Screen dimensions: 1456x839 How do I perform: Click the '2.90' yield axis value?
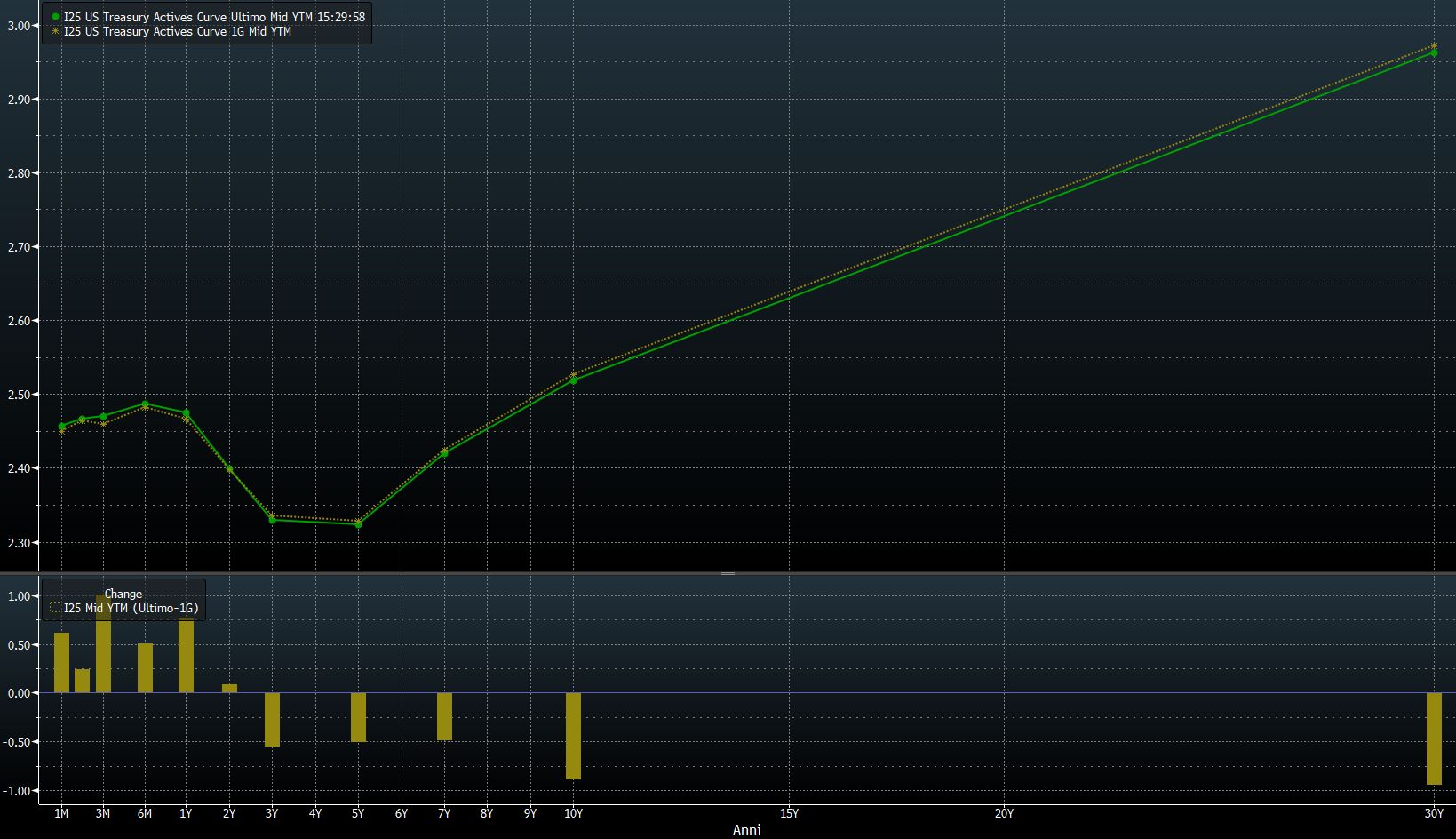pyautogui.click(x=19, y=100)
